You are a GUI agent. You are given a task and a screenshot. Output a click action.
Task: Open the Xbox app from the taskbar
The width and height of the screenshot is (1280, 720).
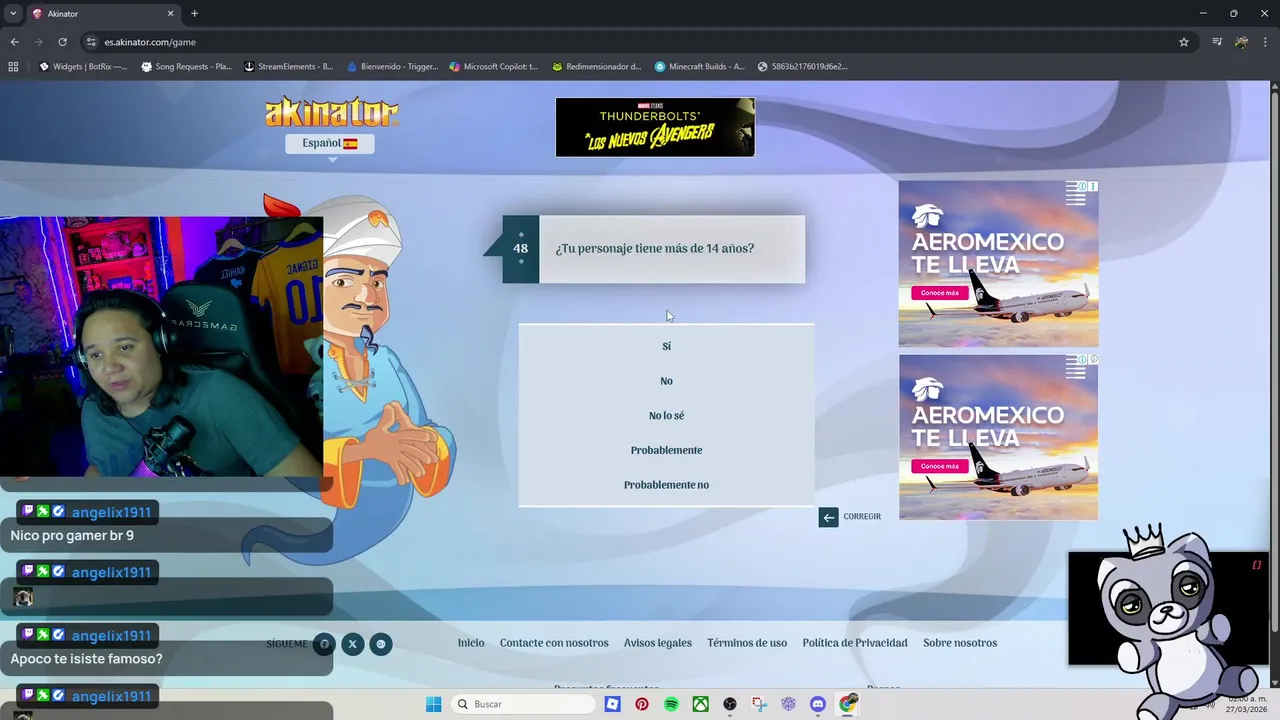point(701,704)
